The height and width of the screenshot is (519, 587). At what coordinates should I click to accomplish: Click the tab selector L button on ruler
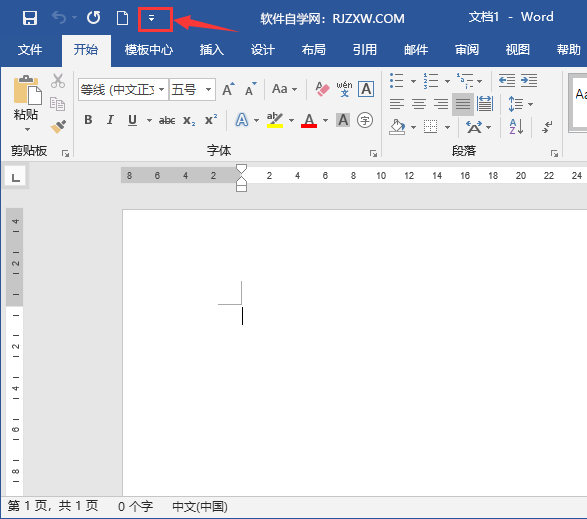(15, 177)
